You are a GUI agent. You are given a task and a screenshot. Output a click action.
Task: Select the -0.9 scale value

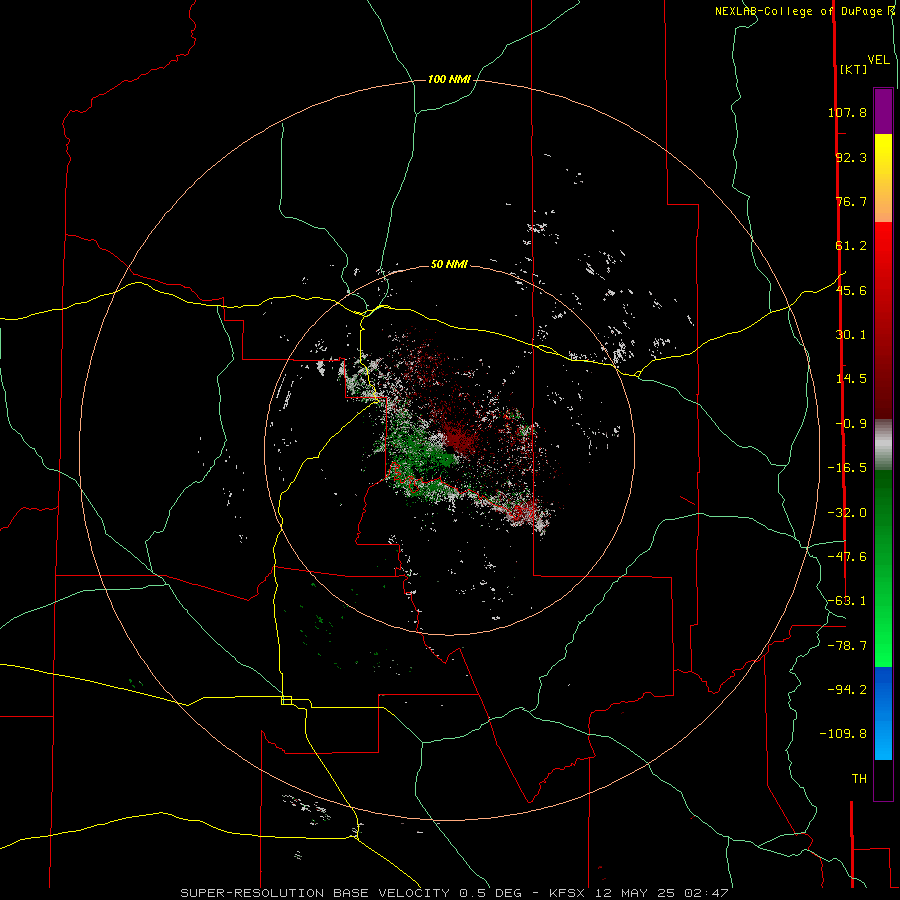851,424
